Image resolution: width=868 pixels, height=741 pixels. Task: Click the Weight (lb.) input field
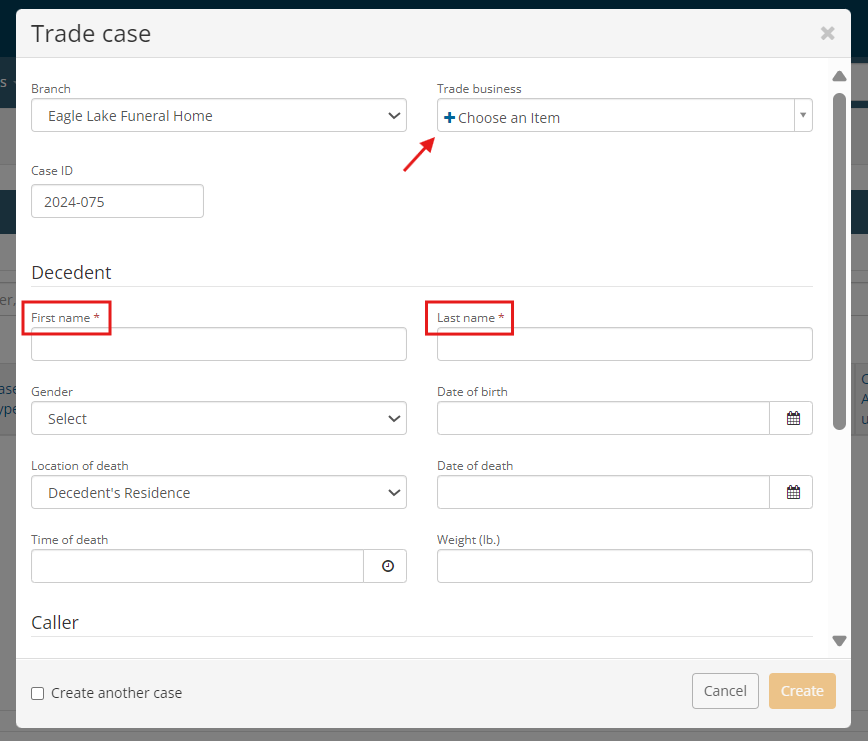pos(624,566)
